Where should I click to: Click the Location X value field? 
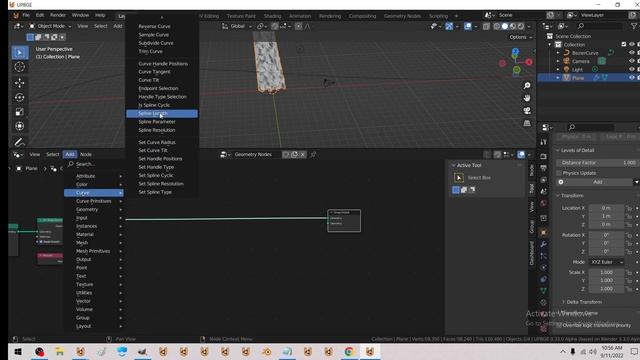point(606,208)
